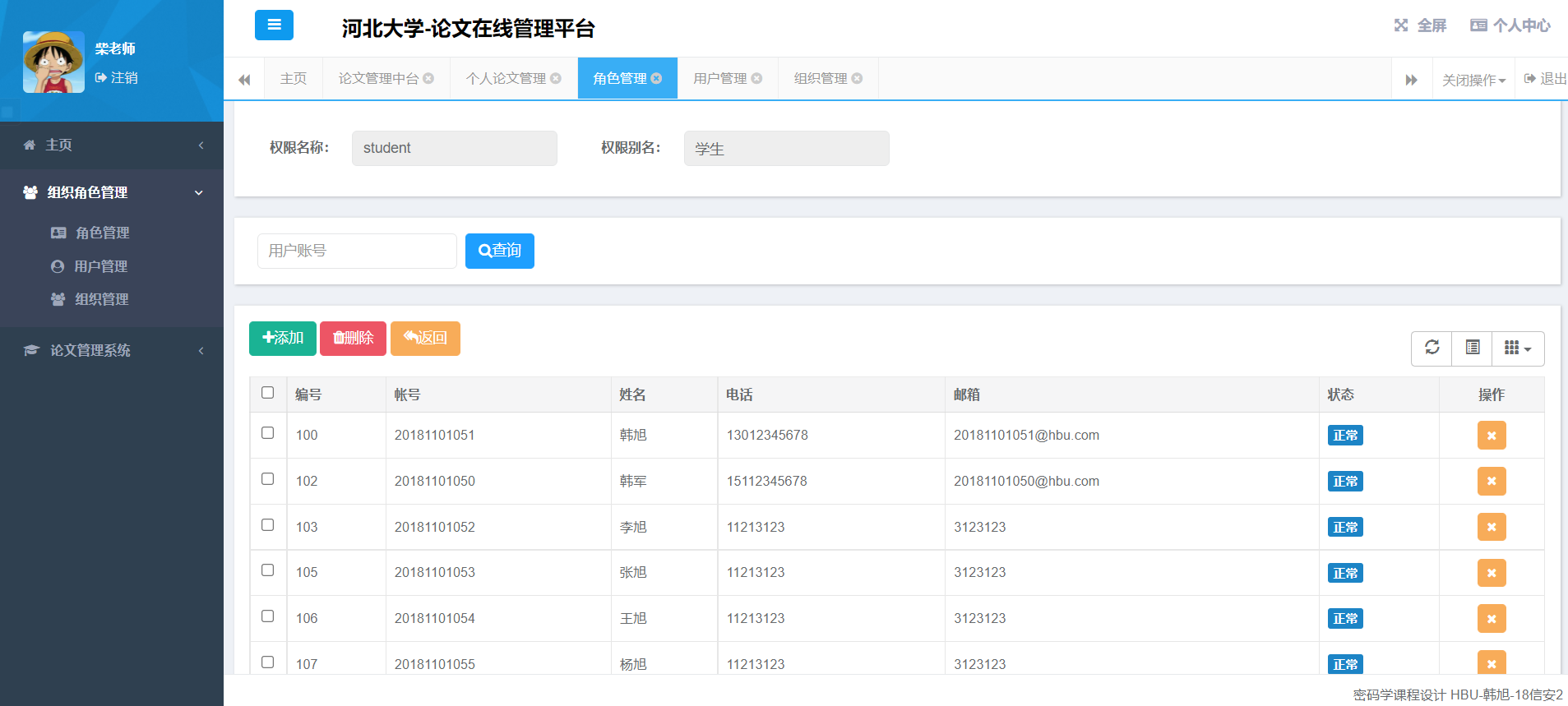Open 组织管理 in the sidebar

click(x=101, y=299)
